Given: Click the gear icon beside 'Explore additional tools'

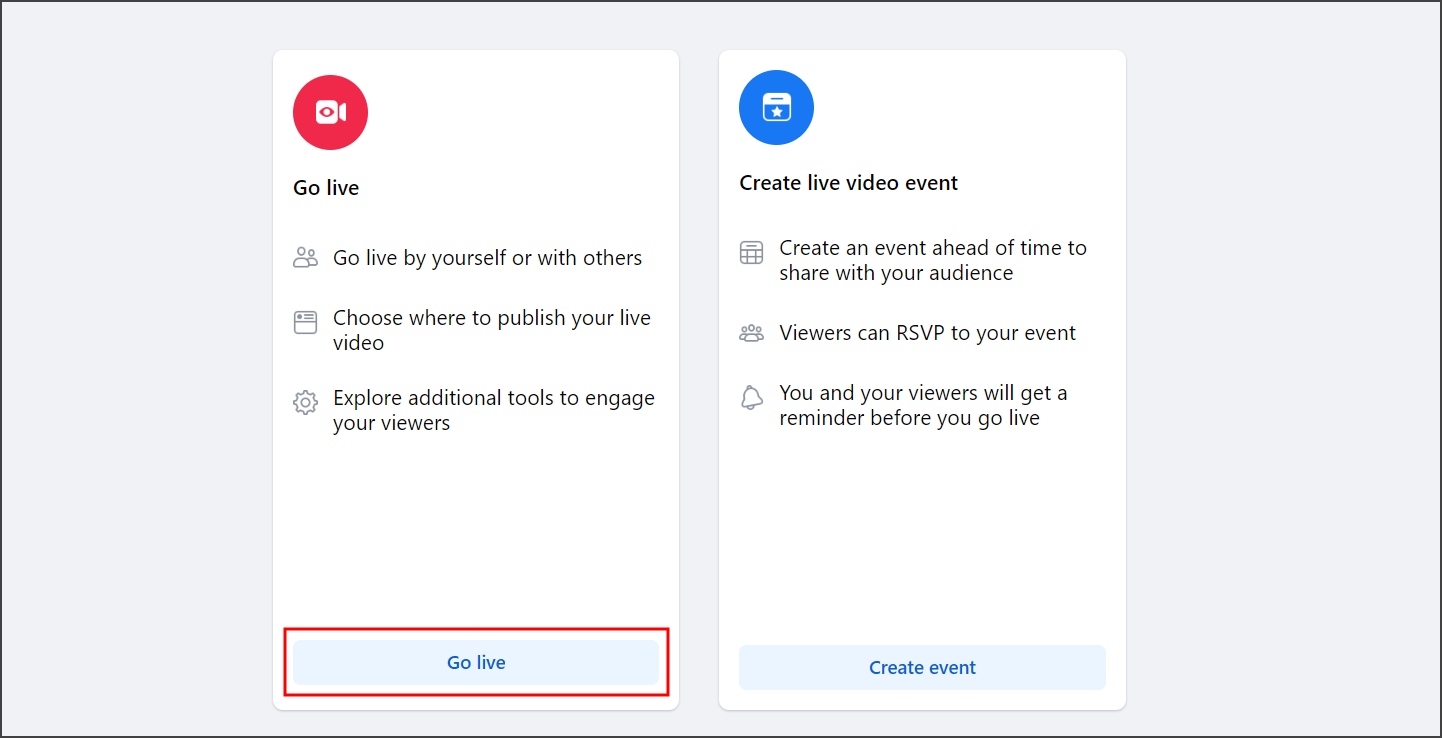Looking at the screenshot, I should 305,399.
